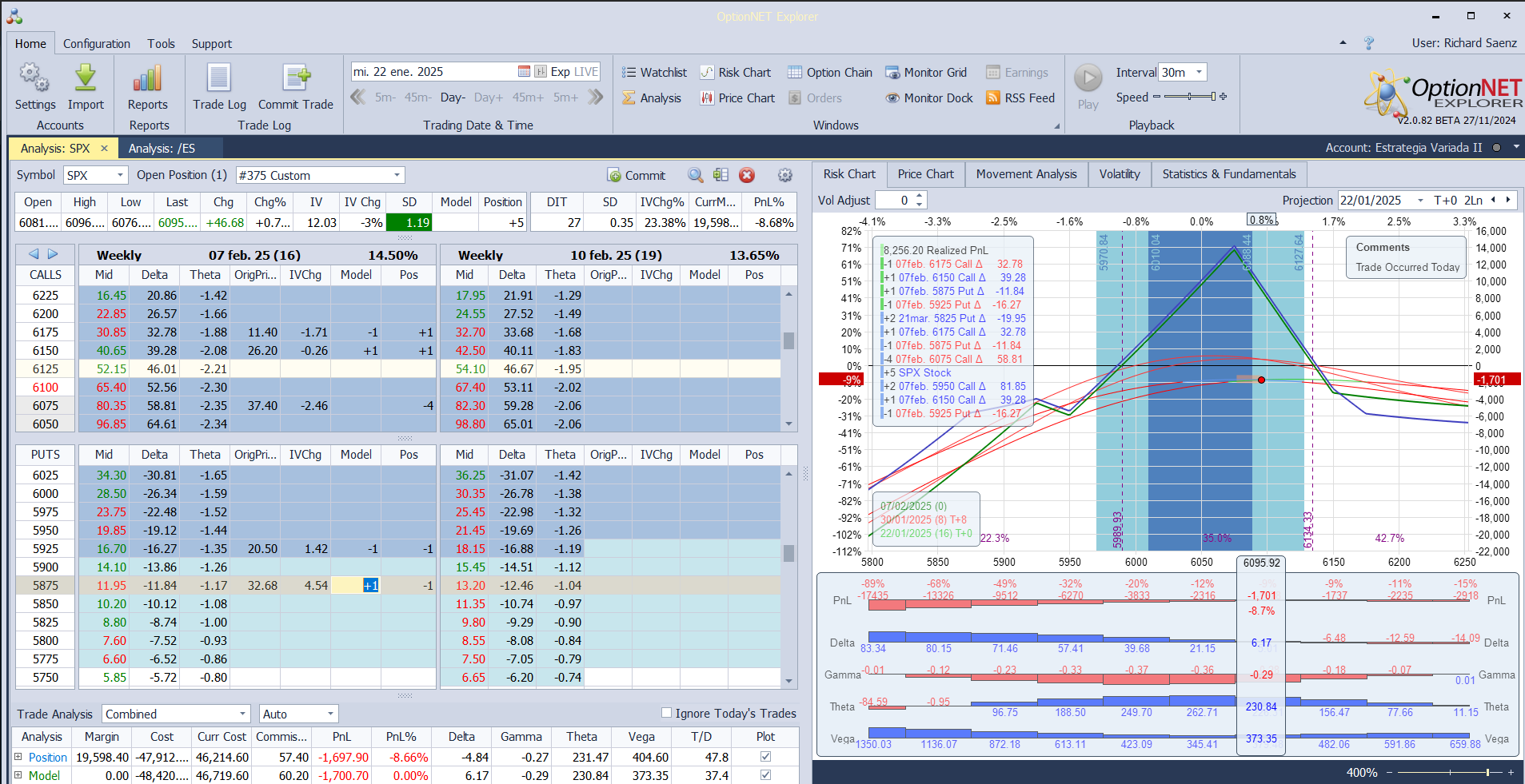Click the trading date input field
Image resolution: width=1525 pixels, height=784 pixels.
434,72
